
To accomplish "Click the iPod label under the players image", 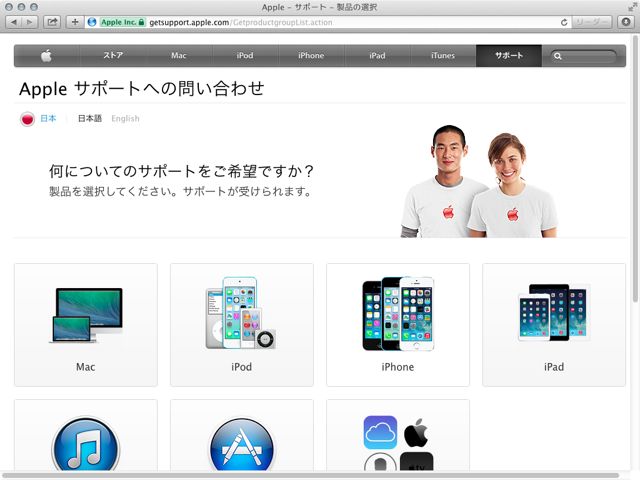I will pyautogui.click(x=242, y=367).
